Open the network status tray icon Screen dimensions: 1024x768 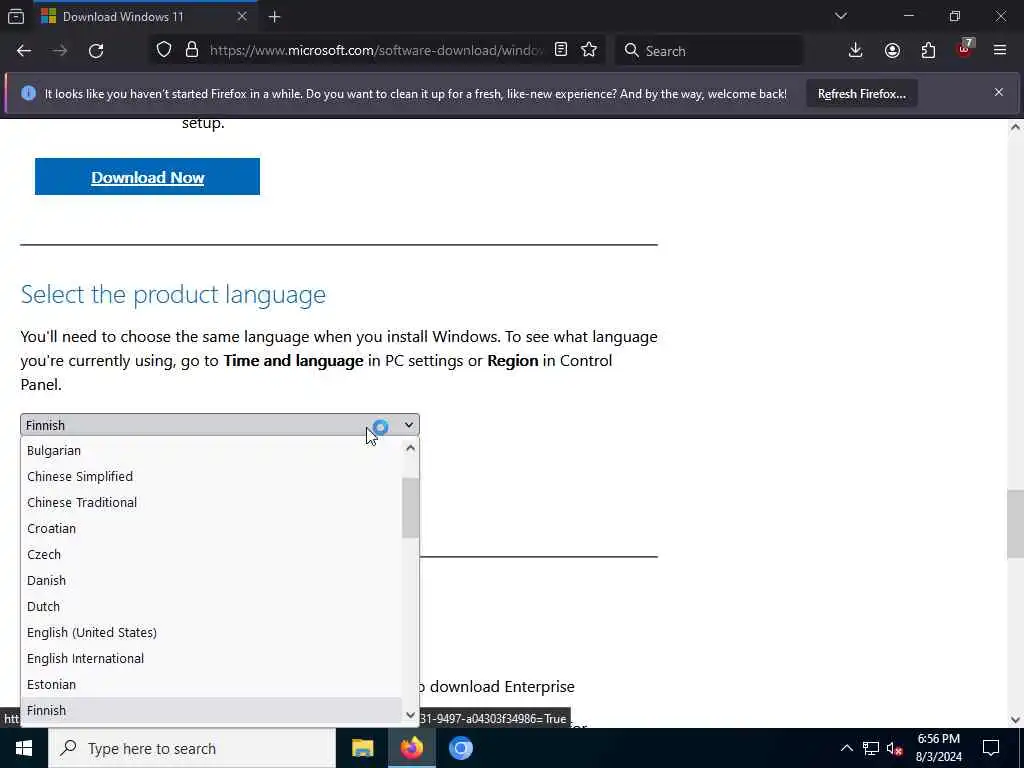pyautogui.click(x=871, y=748)
